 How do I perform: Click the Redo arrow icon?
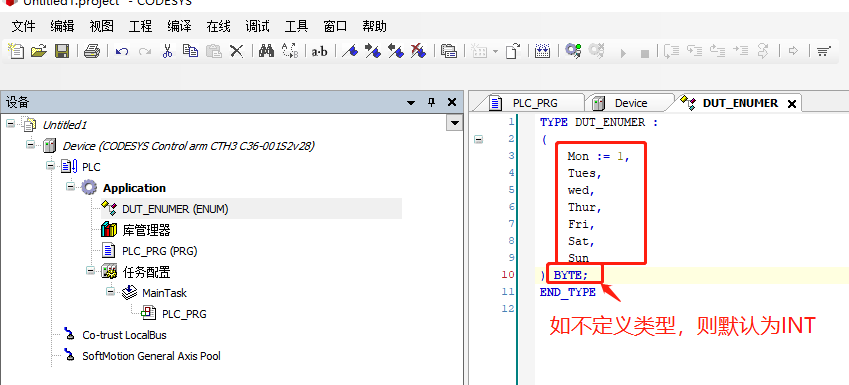144,52
